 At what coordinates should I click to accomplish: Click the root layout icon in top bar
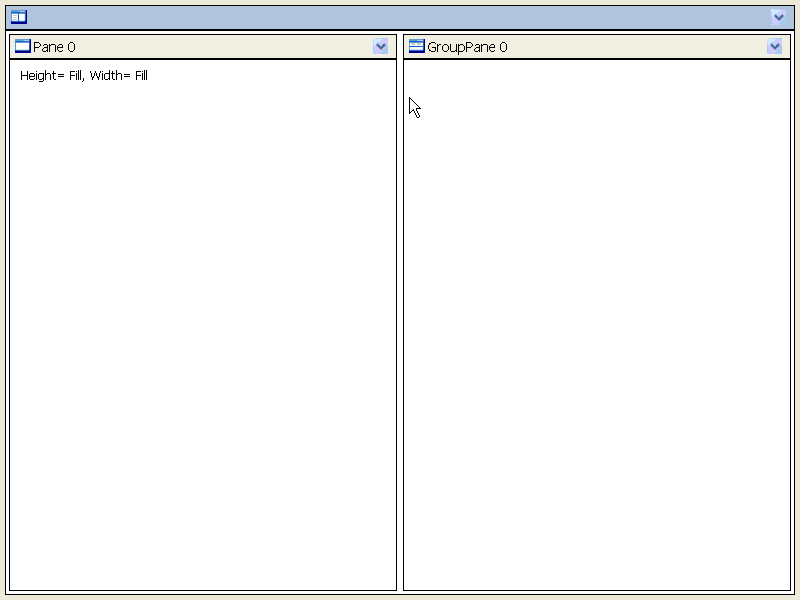click(18, 17)
